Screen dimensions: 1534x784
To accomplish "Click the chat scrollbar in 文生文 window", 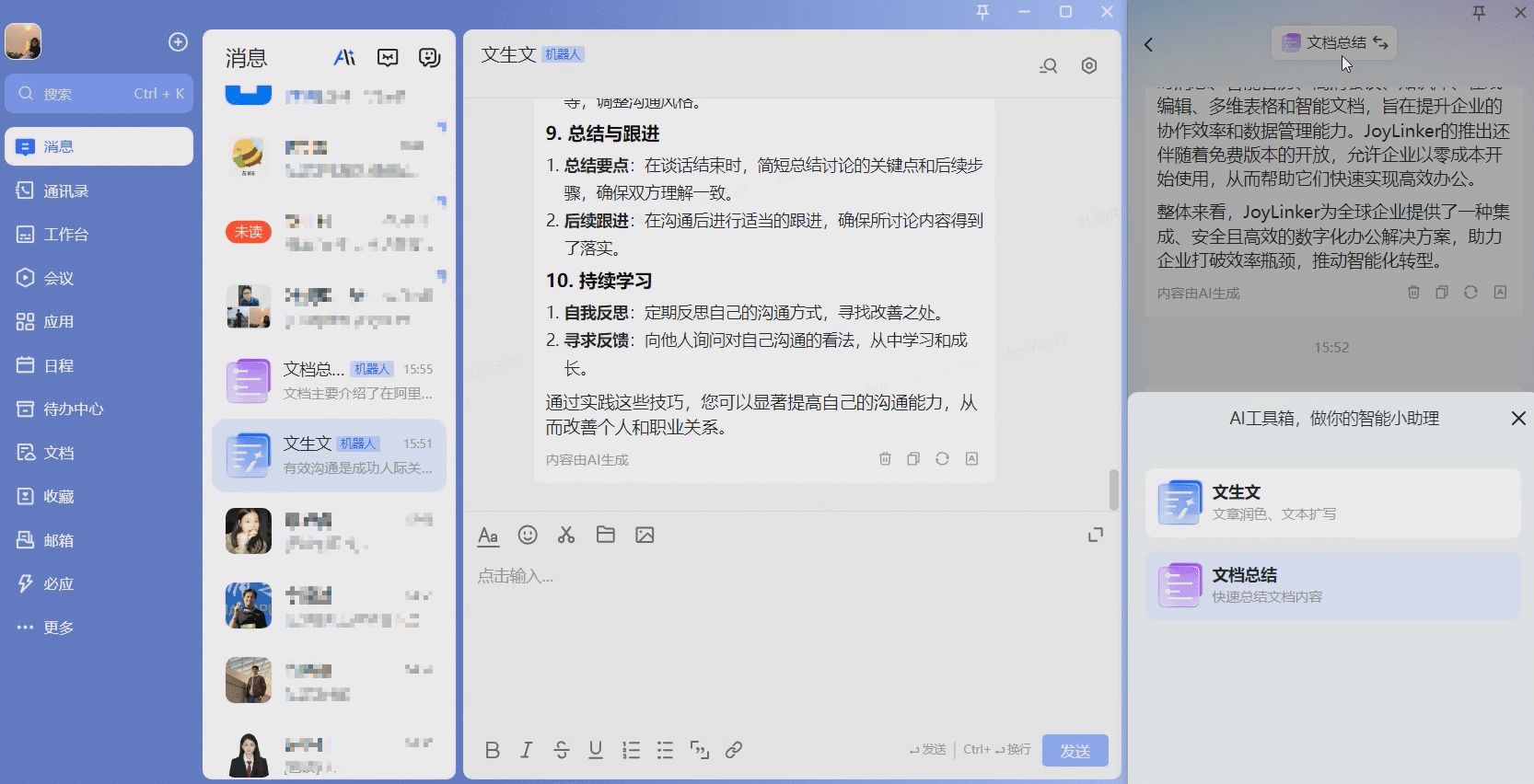I will 1114,490.
